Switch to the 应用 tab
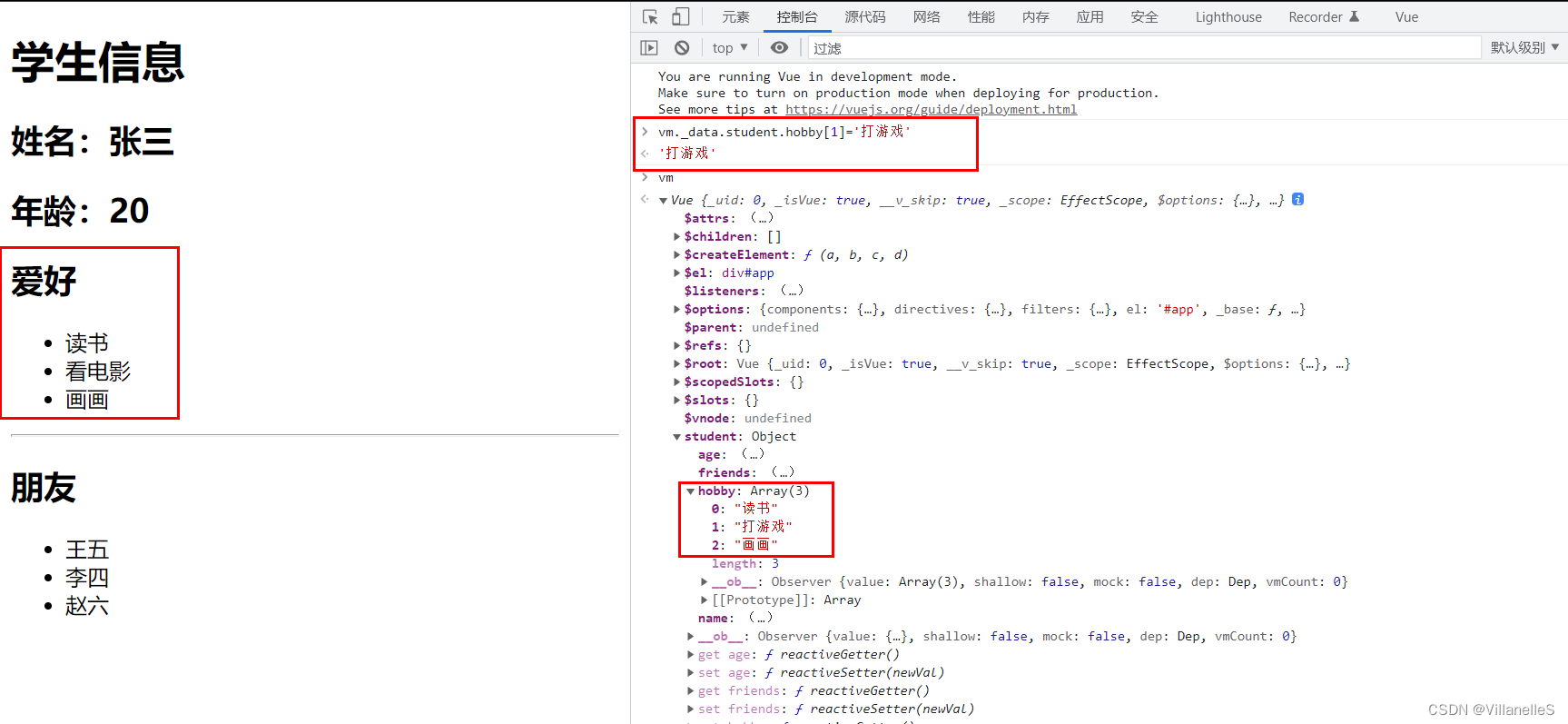Viewport: 1568px width, 724px height. click(1090, 17)
